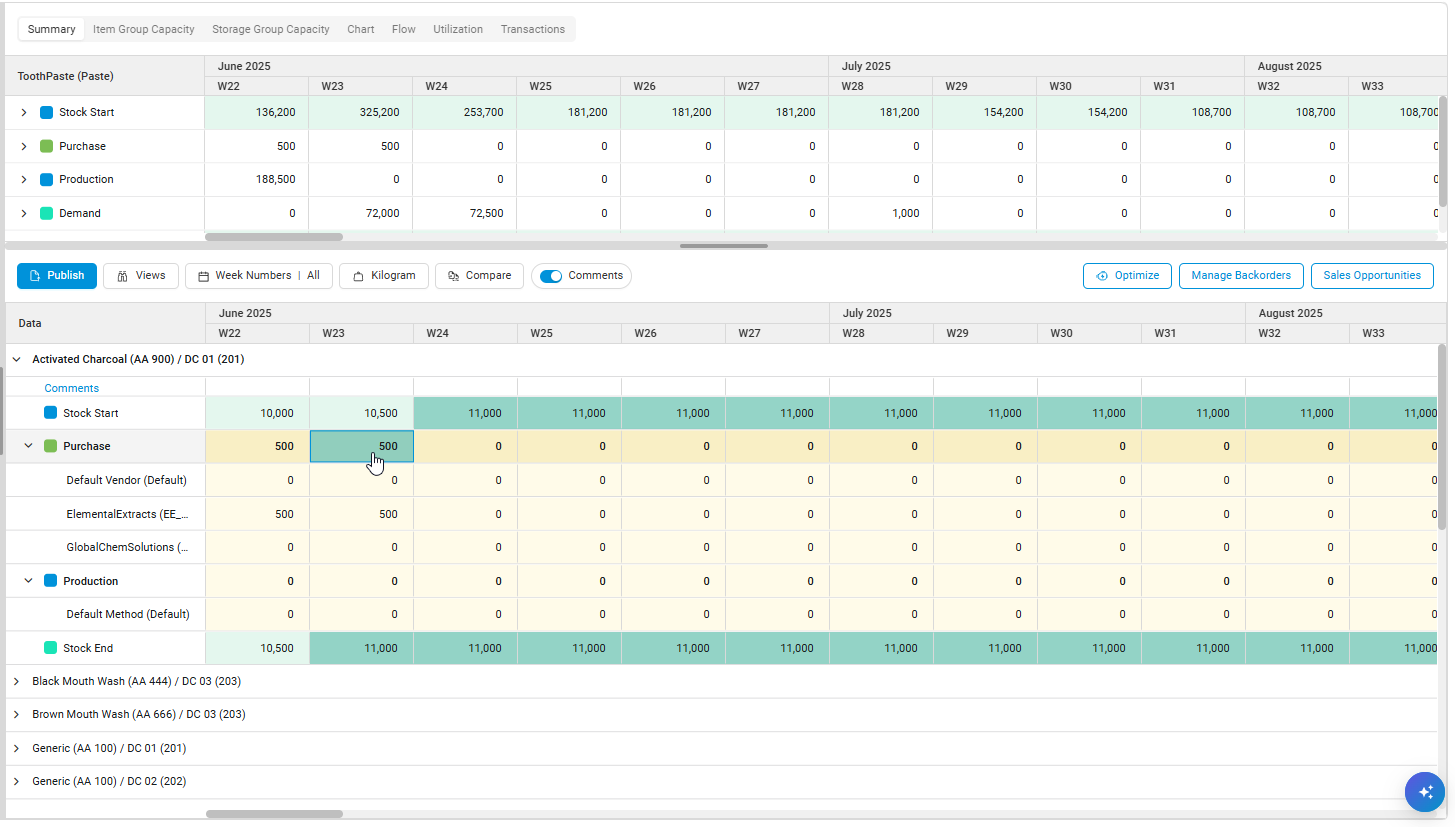This screenshot has height=827, width=1455.
Task: Click Purchase green square in data grid
Action: (51, 446)
